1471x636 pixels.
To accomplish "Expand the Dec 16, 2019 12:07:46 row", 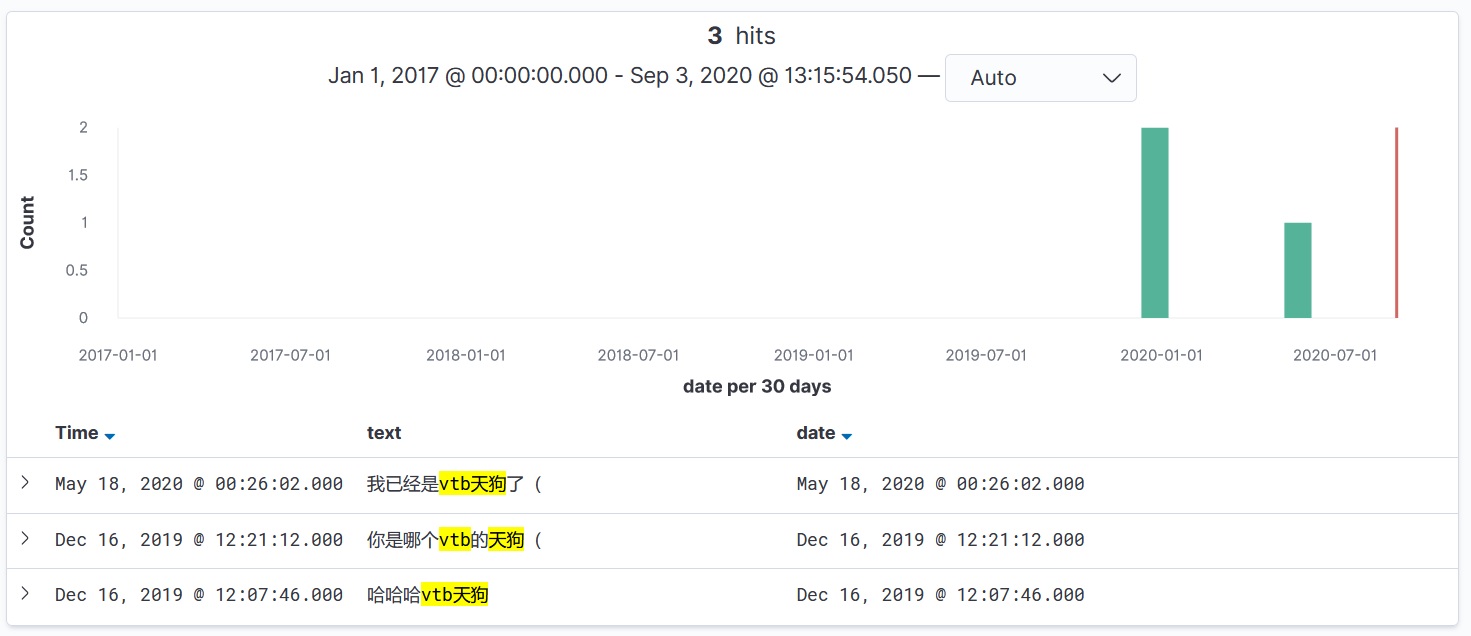I will (25, 594).
